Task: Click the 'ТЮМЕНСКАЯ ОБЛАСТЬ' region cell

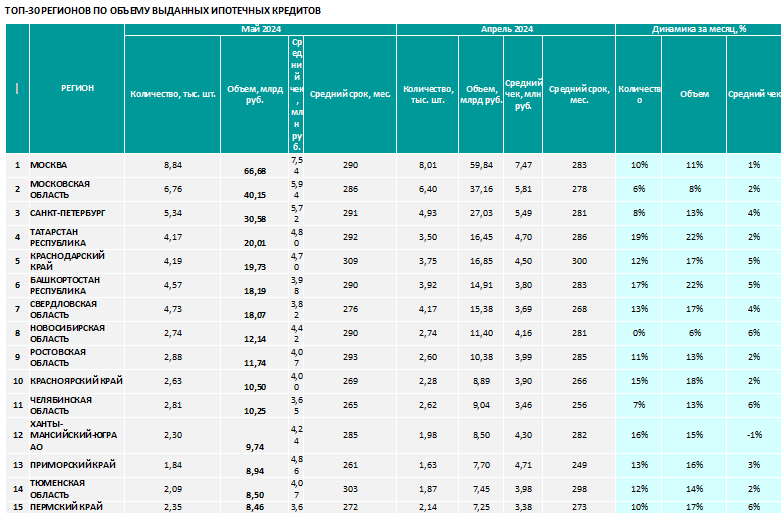Action: pyautogui.click(x=77, y=489)
